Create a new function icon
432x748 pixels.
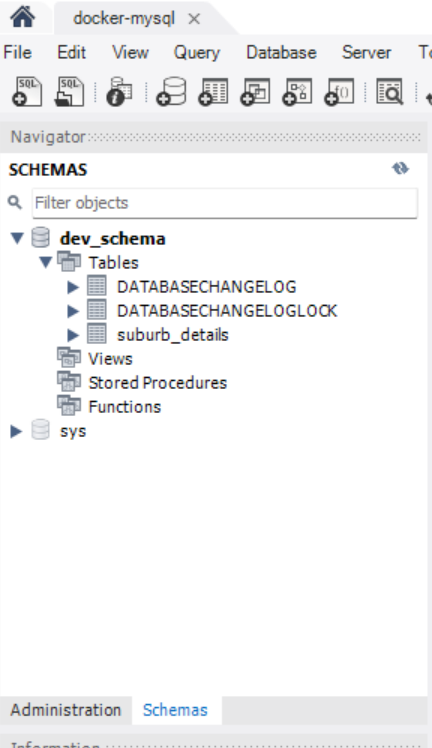[x=339, y=92]
